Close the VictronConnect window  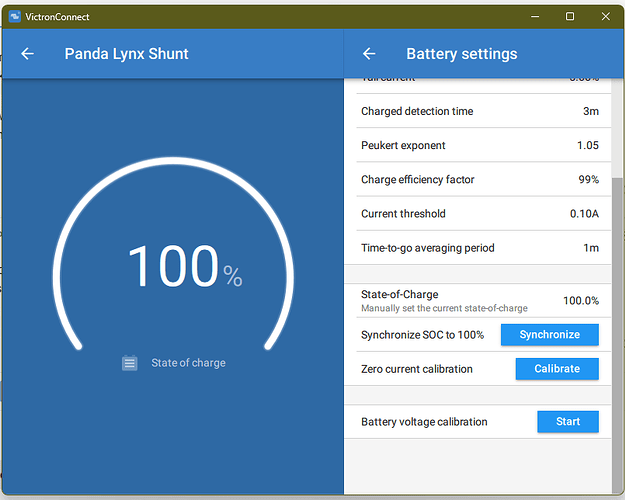pos(605,16)
